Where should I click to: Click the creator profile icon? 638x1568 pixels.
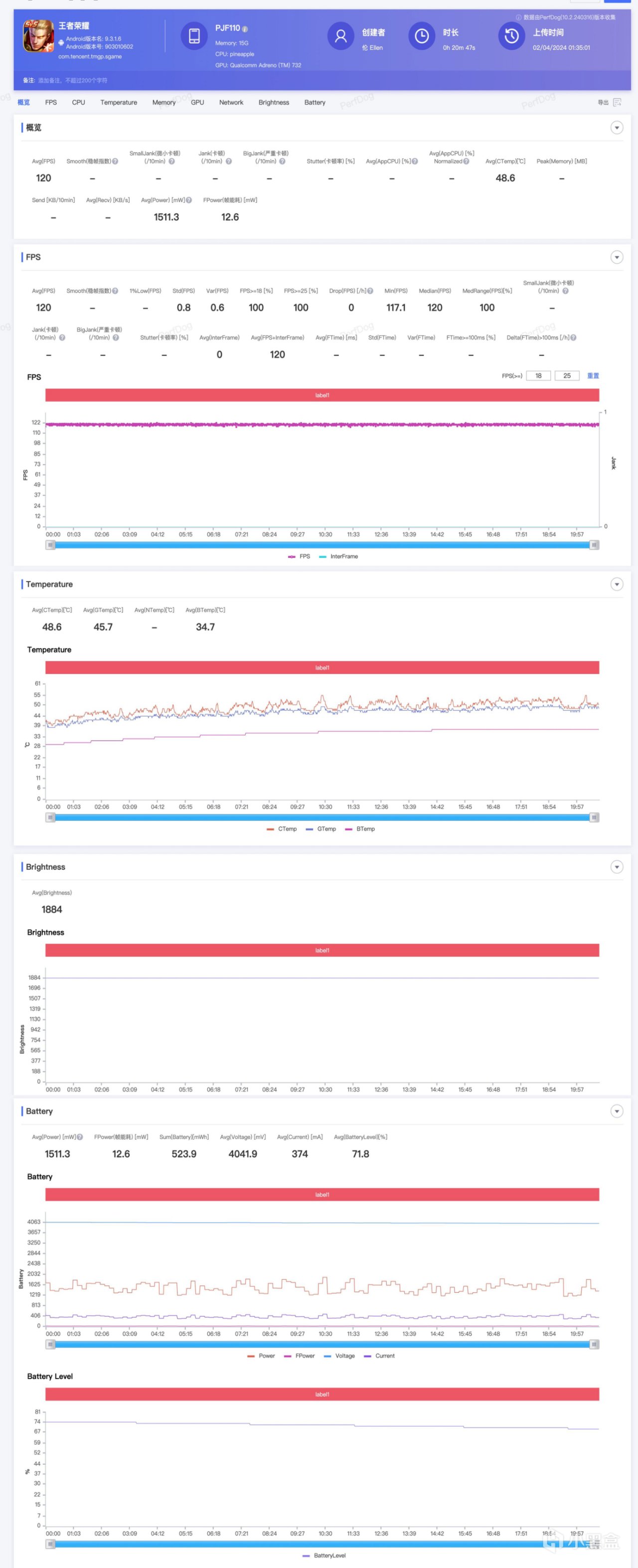coord(341,36)
